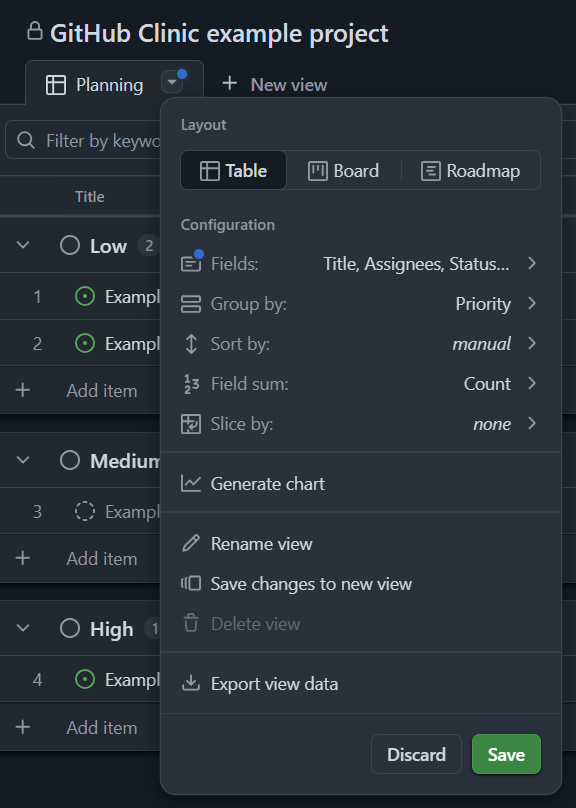Click the project title text

219,34
